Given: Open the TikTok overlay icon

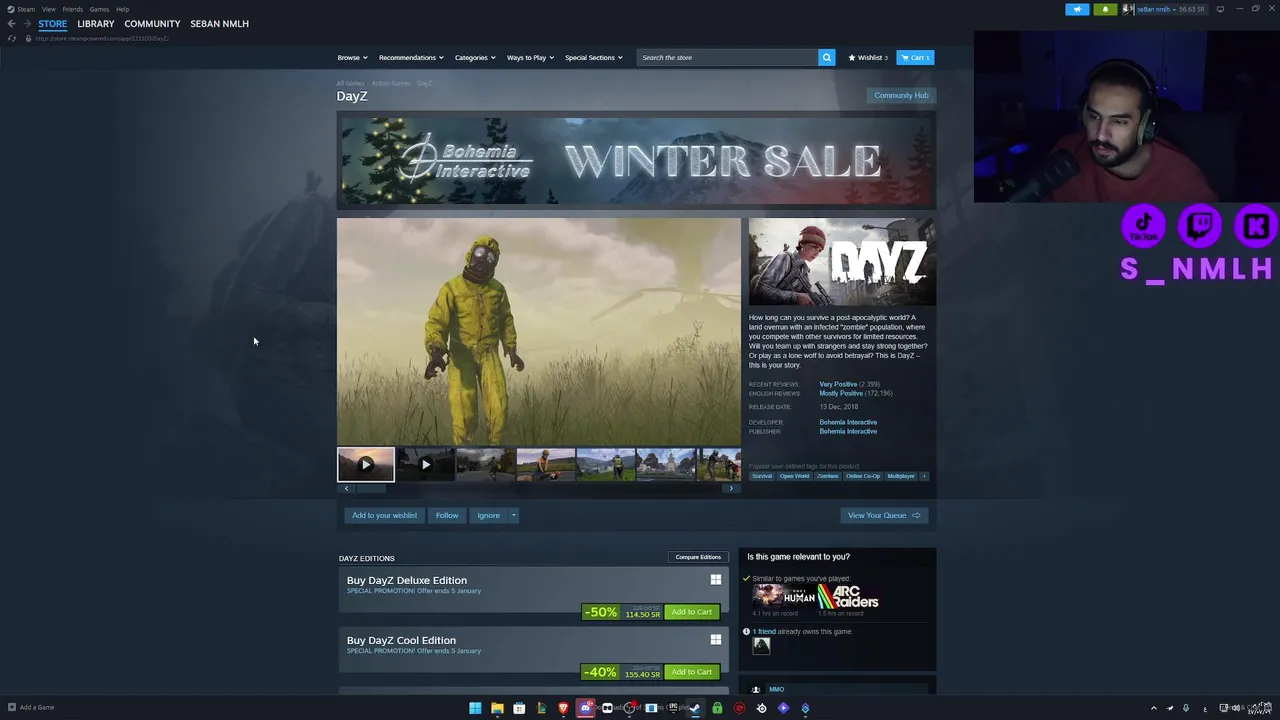Looking at the screenshot, I should coord(1143,226).
